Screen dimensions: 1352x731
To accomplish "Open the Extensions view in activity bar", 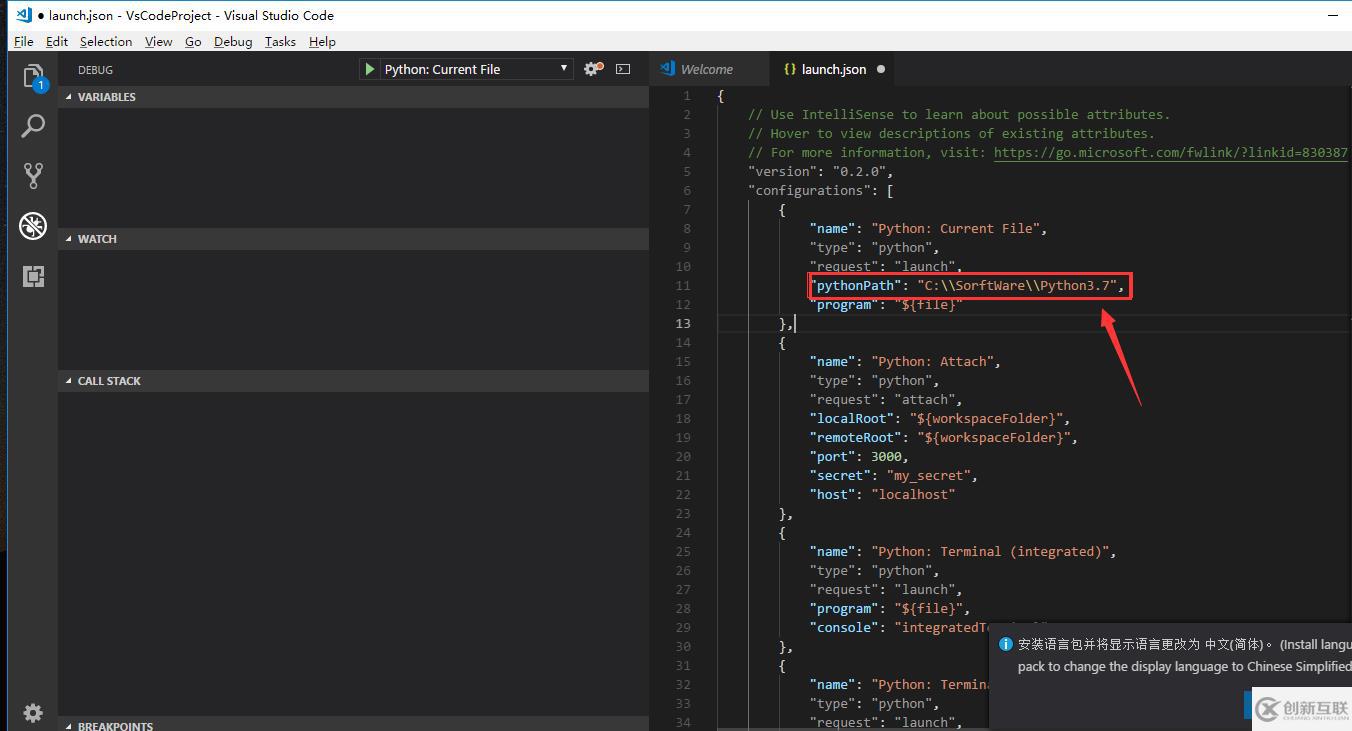I will coord(33,276).
